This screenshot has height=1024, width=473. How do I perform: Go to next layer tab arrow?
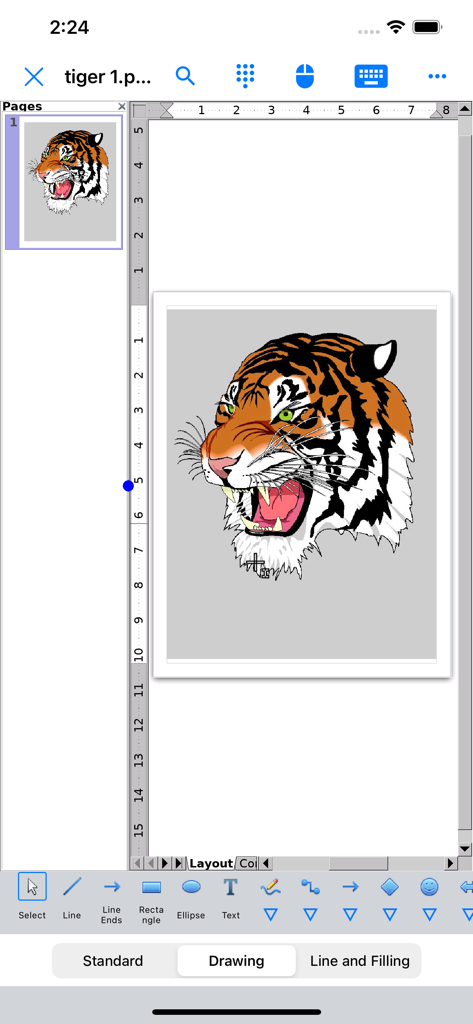(x=165, y=863)
